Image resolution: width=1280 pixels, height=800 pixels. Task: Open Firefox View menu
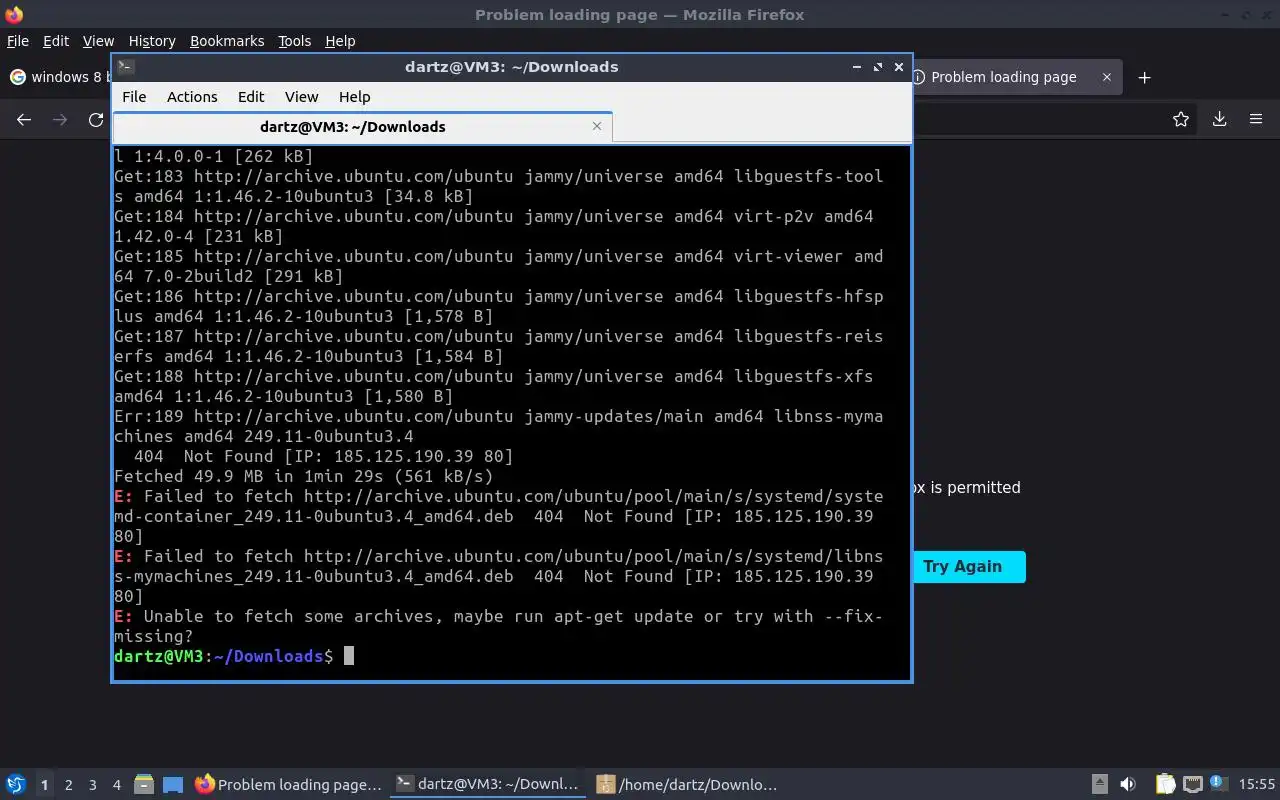pyautogui.click(x=98, y=41)
